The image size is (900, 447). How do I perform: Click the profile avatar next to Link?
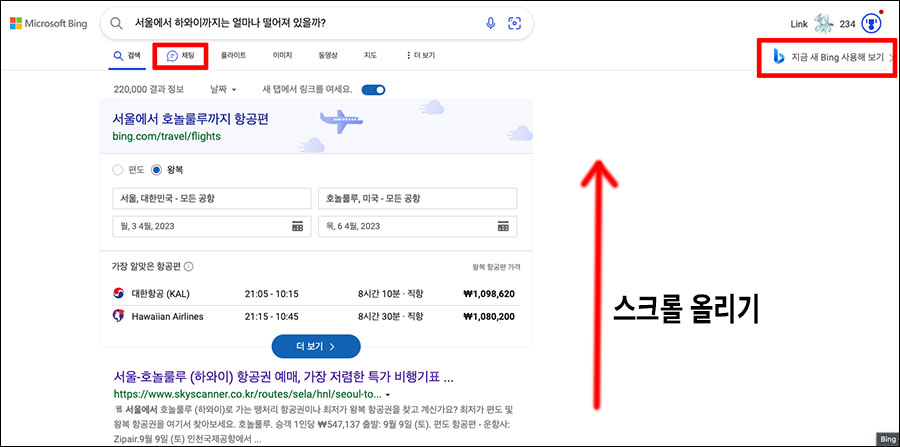click(823, 24)
